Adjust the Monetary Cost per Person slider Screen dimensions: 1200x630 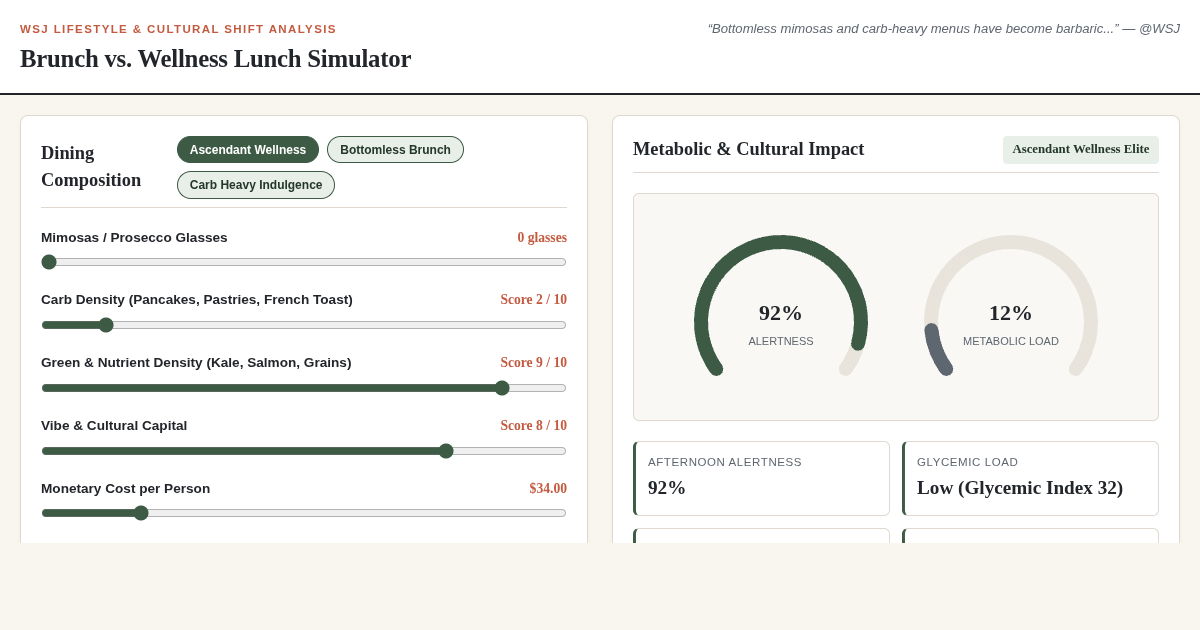[x=304, y=513]
